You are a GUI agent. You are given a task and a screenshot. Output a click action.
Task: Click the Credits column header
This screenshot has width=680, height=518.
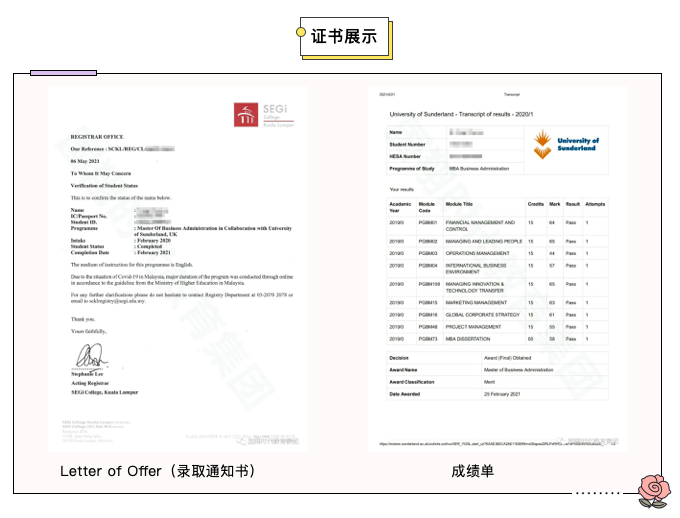536,204
